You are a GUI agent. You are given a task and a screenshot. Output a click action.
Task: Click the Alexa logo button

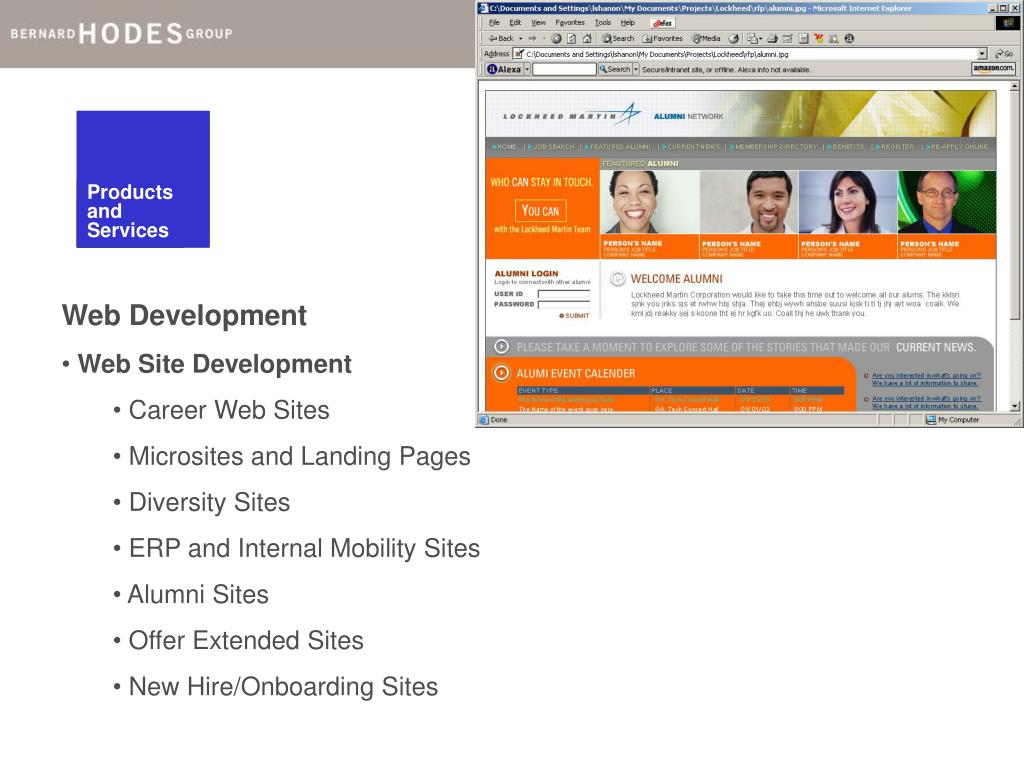point(504,69)
